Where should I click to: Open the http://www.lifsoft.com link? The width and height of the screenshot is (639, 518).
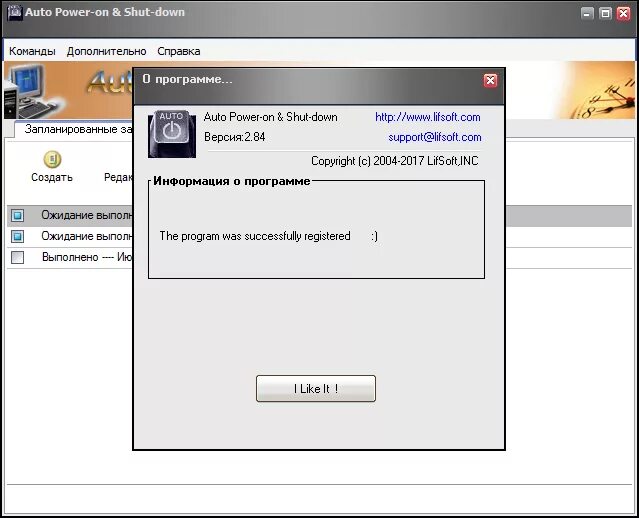click(427, 117)
